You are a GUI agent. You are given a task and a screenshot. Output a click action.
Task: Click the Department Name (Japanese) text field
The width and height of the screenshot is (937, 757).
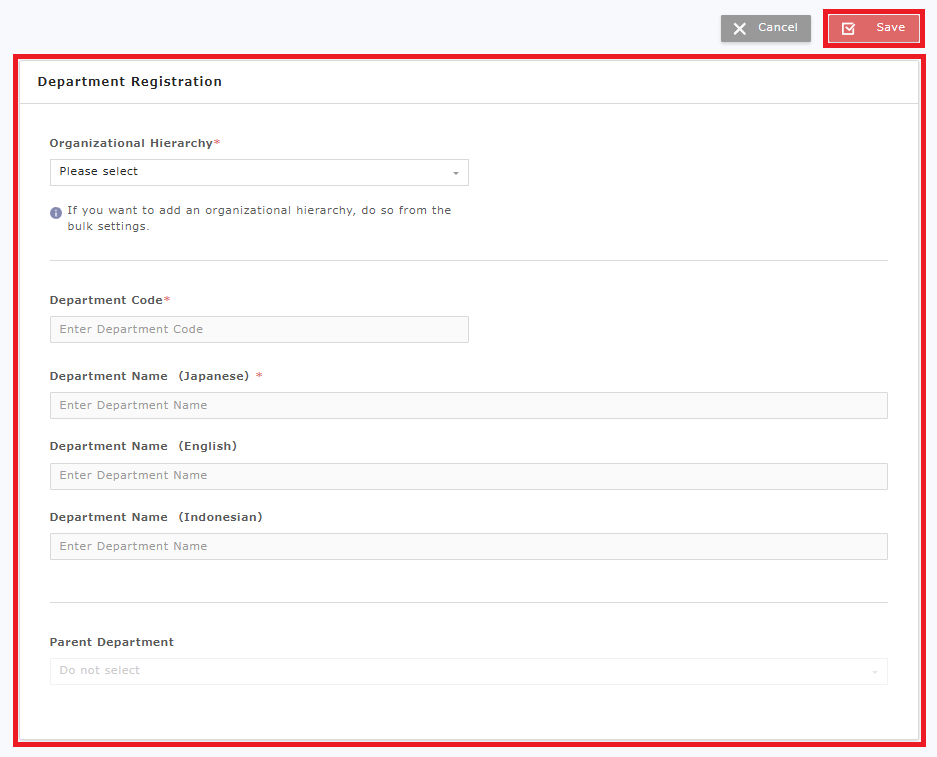pyautogui.click(x=468, y=406)
